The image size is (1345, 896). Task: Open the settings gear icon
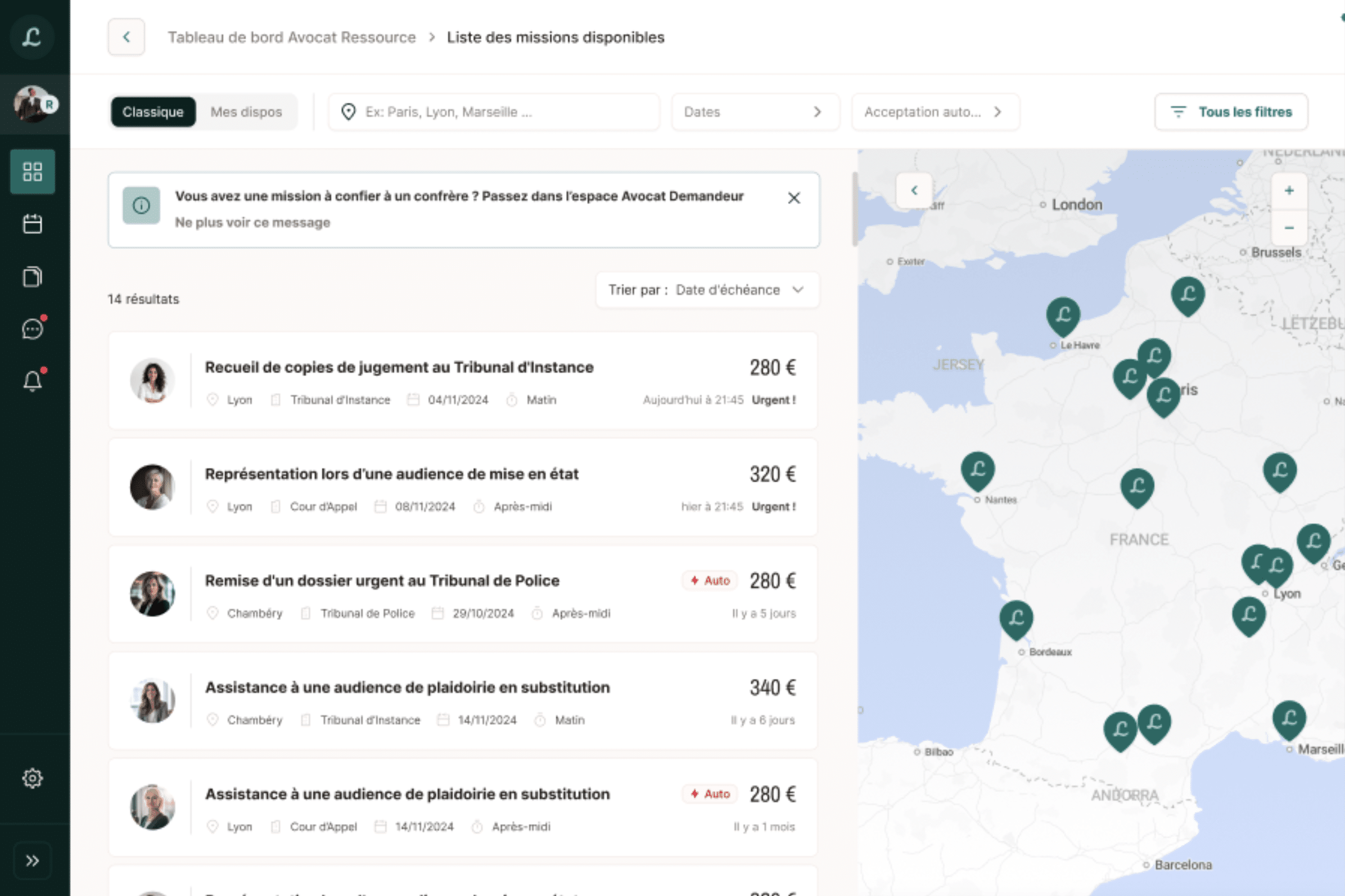[33, 778]
